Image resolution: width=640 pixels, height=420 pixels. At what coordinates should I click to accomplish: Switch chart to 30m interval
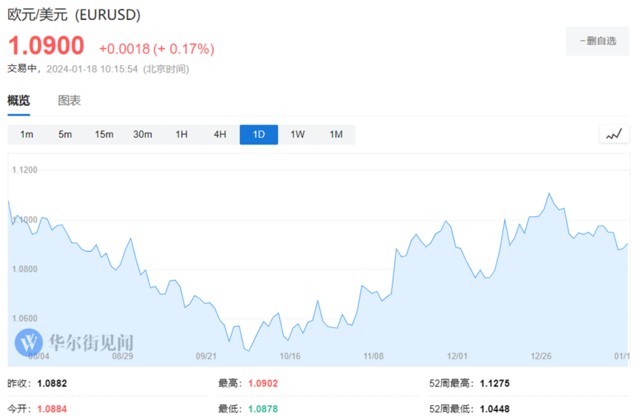pos(143,135)
